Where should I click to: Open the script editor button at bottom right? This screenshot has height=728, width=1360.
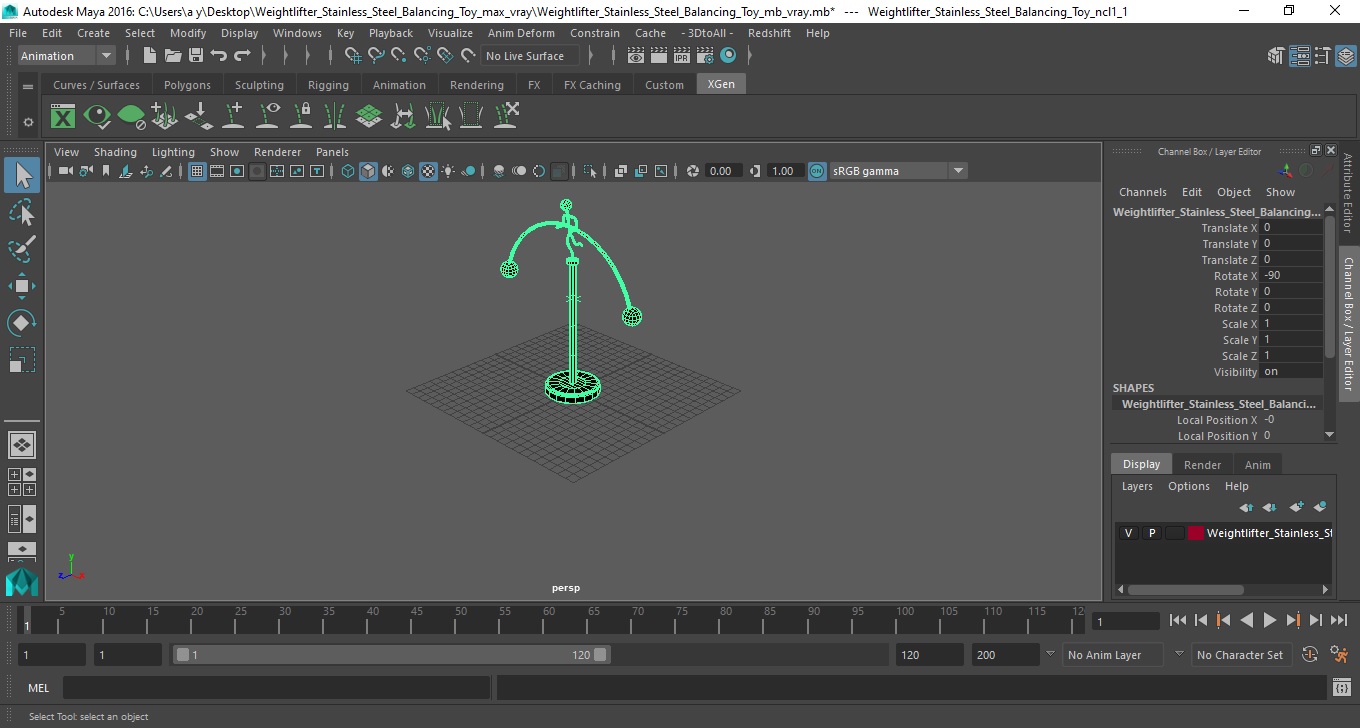coord(1342,688)
